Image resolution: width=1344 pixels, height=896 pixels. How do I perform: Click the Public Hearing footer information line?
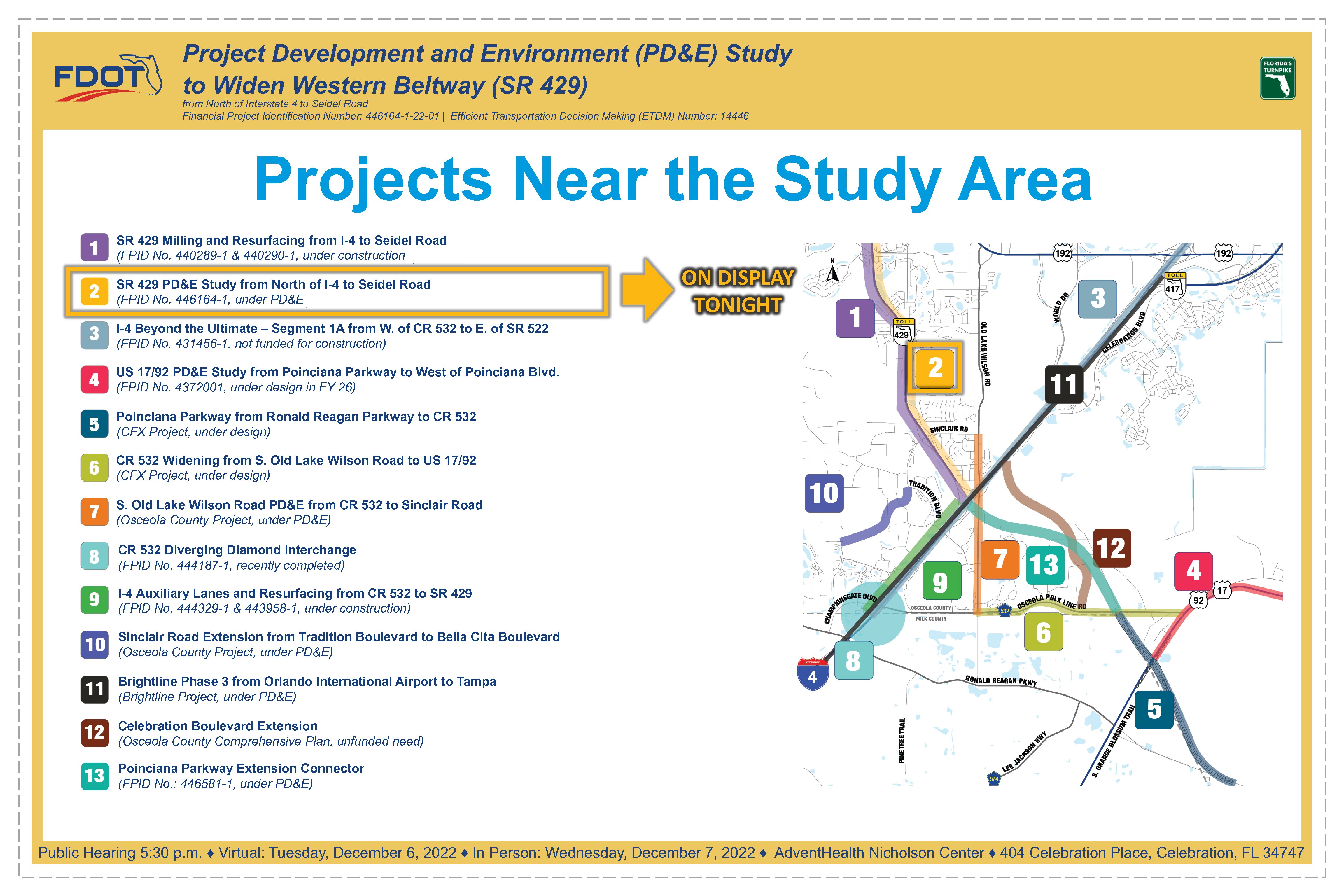(x=671, y=853)
